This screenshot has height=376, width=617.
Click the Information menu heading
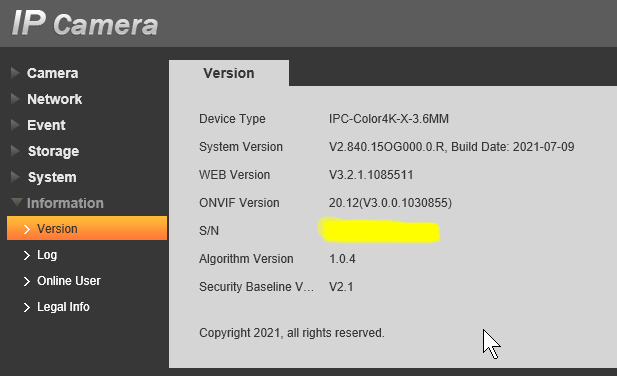click(65, 203)
